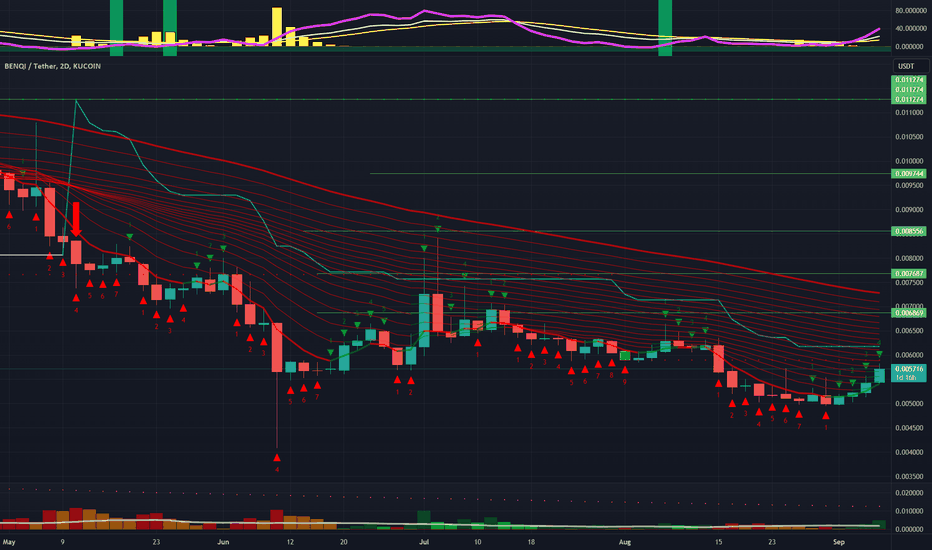Click the Jun label on time axis
The height and width of the screenshot is (550, 932).
[x=223, y=542]
